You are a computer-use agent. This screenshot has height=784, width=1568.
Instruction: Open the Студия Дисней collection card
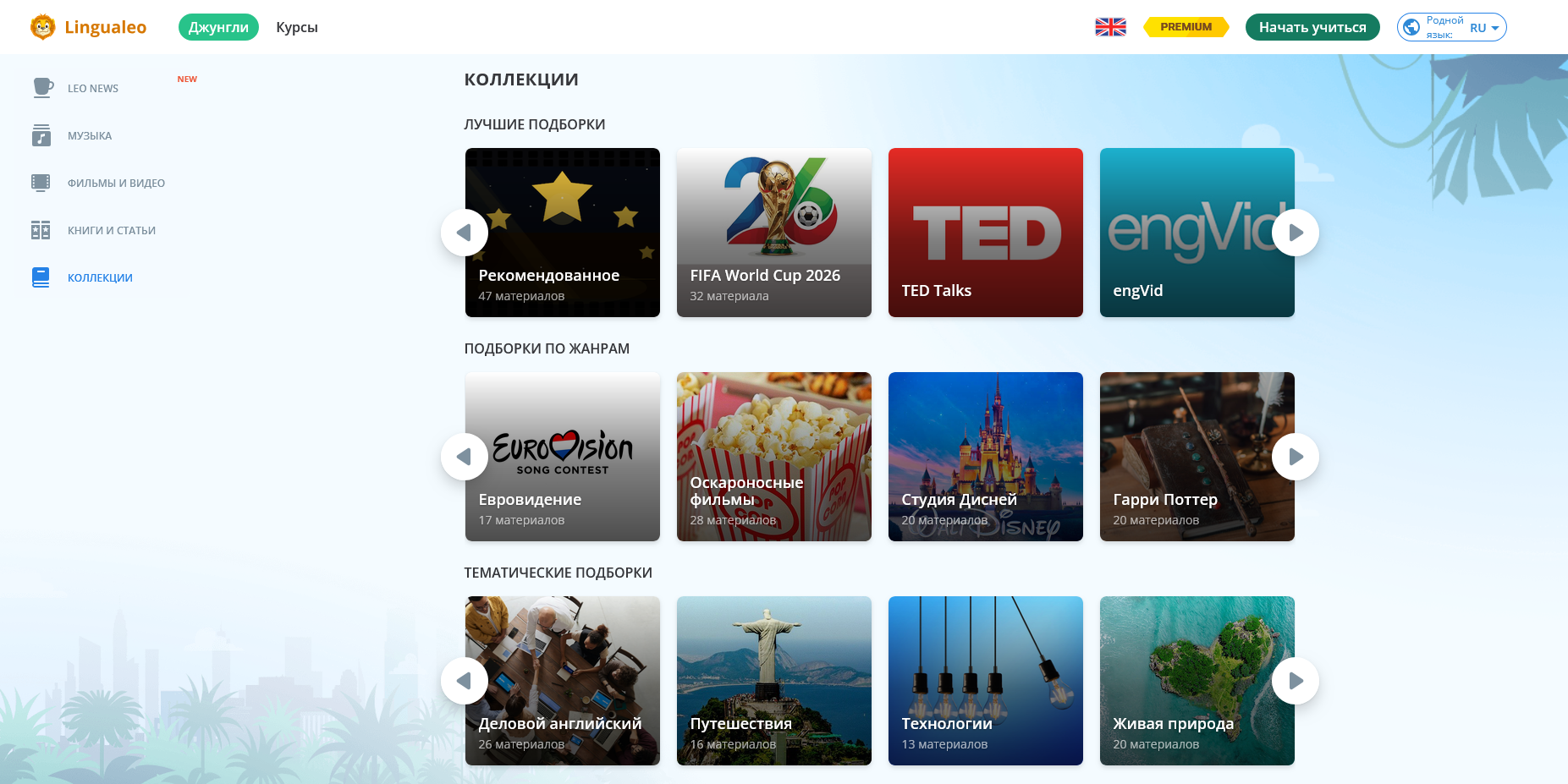pyautogui.click(x=986, y=457)
